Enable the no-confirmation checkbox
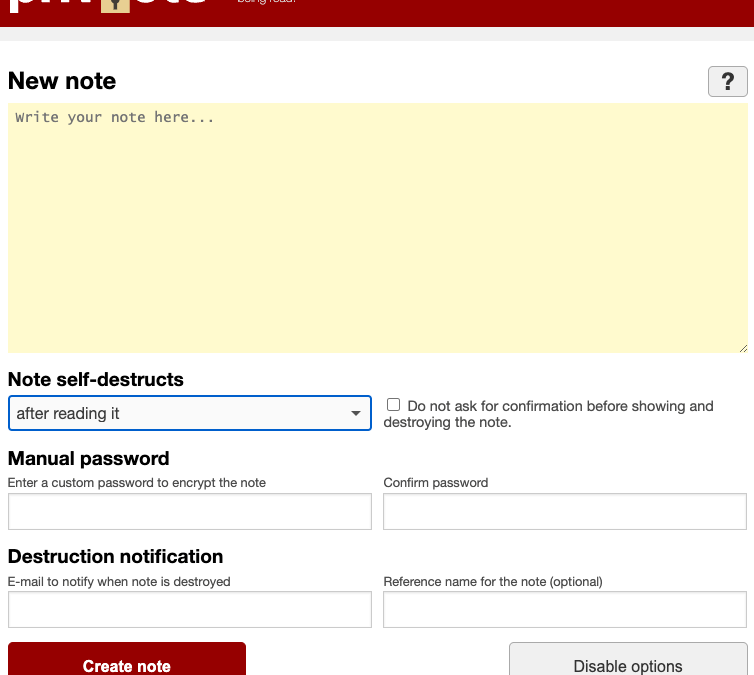 coord(393,405)
